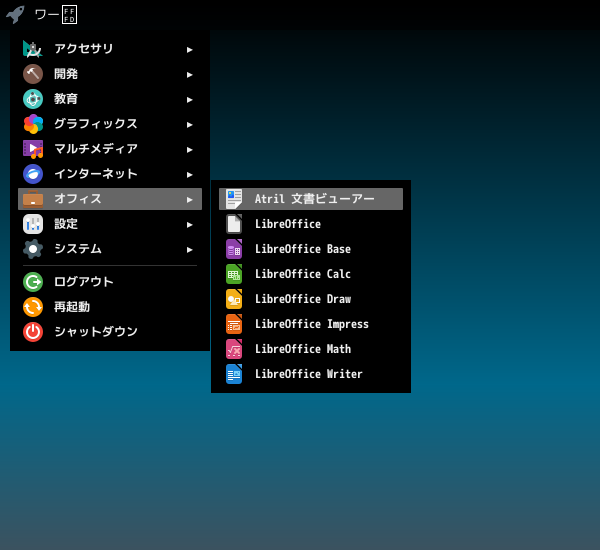This screenshot has width=600, height=550.
Task: Expand the 開発 submenu arrow
Action: (x=189, y=75)
